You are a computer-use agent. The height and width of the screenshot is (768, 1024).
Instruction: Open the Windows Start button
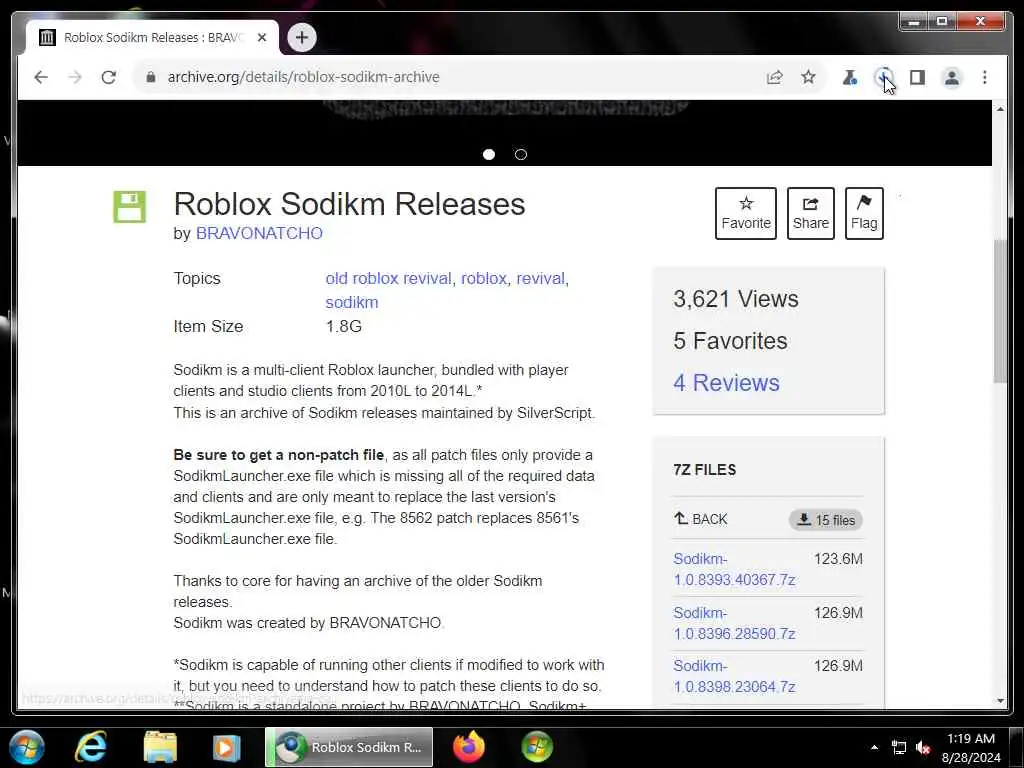26,747
